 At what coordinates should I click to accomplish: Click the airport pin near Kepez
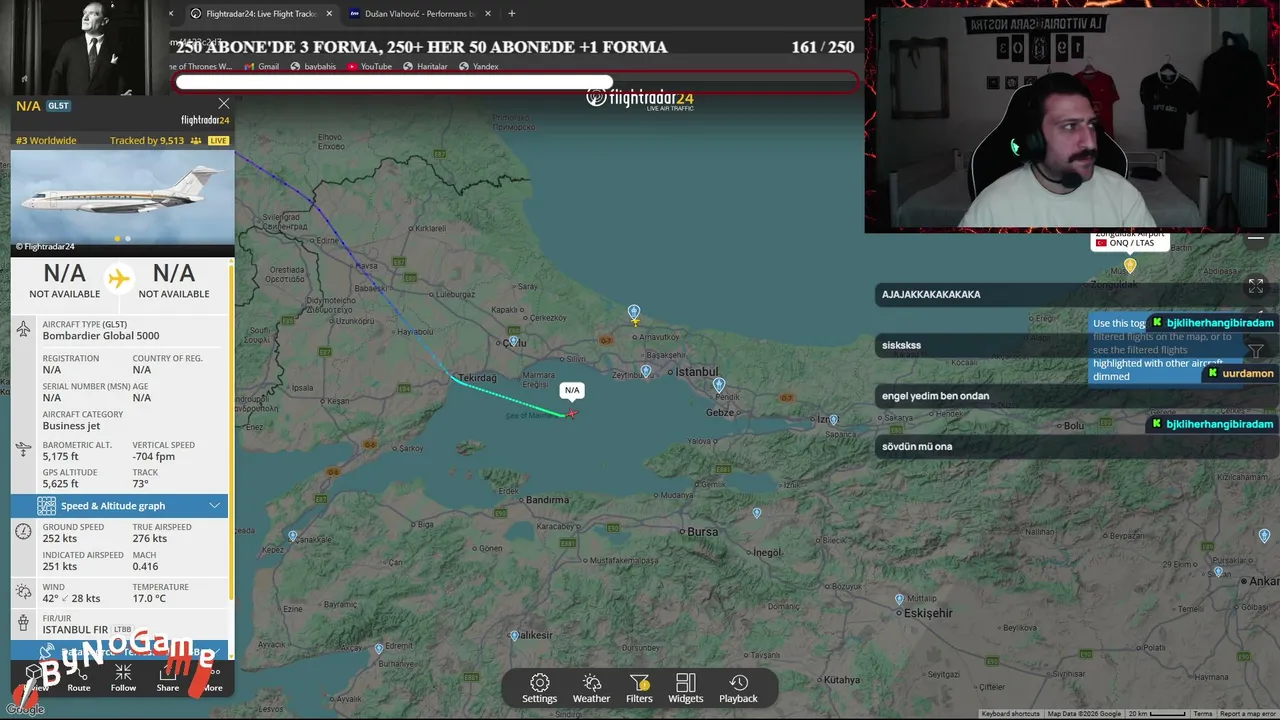coord(293,536)
